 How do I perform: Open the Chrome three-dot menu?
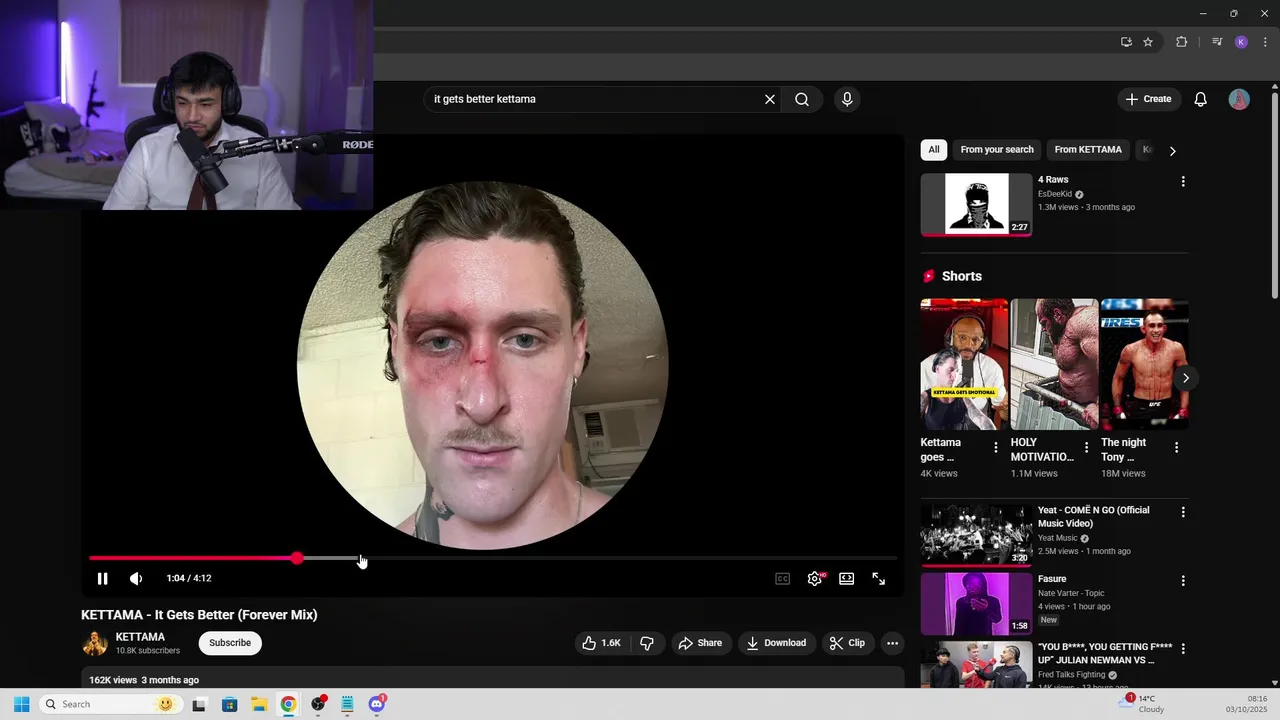[x=1265, y=42]
